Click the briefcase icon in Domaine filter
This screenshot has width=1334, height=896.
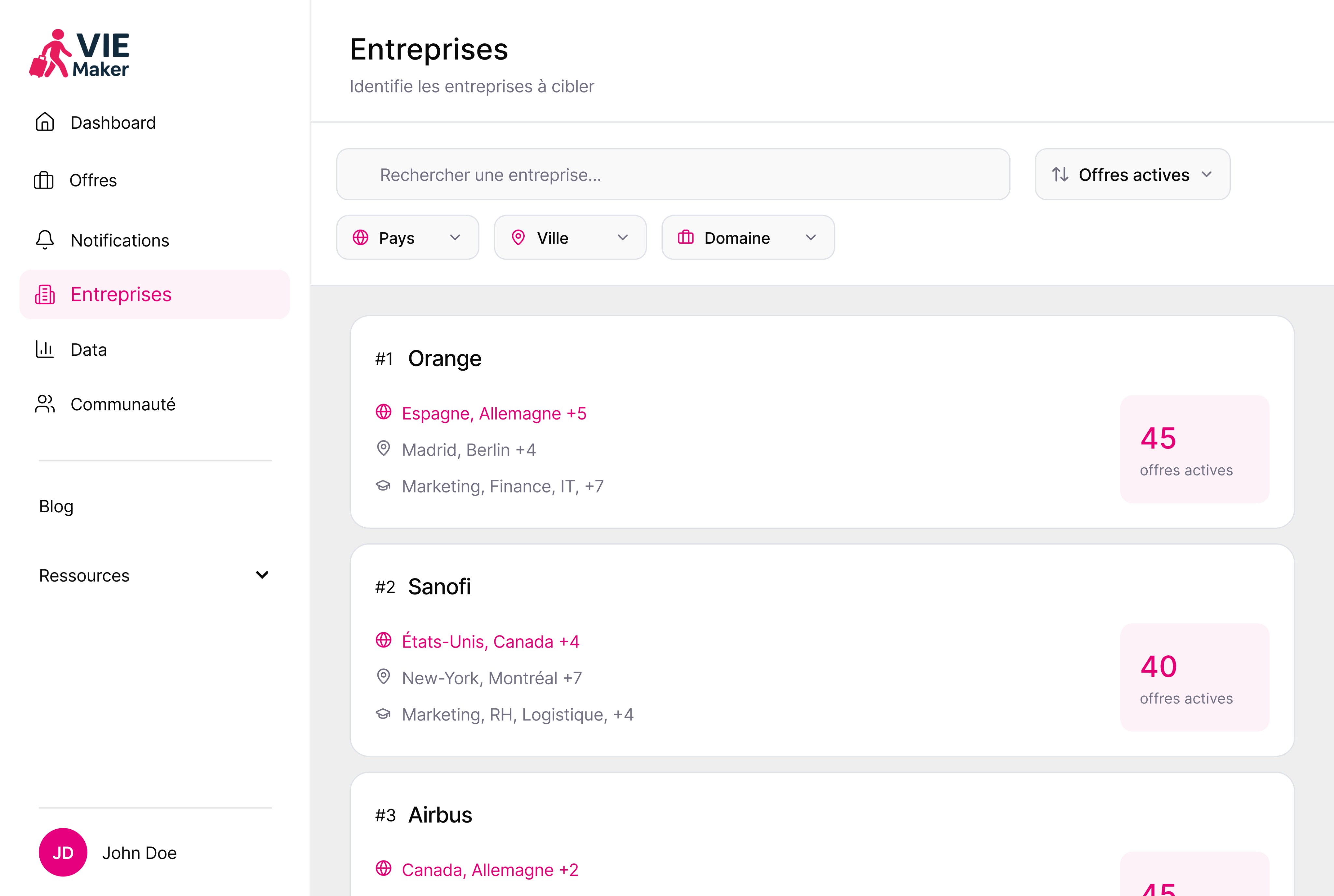(686, 237)
